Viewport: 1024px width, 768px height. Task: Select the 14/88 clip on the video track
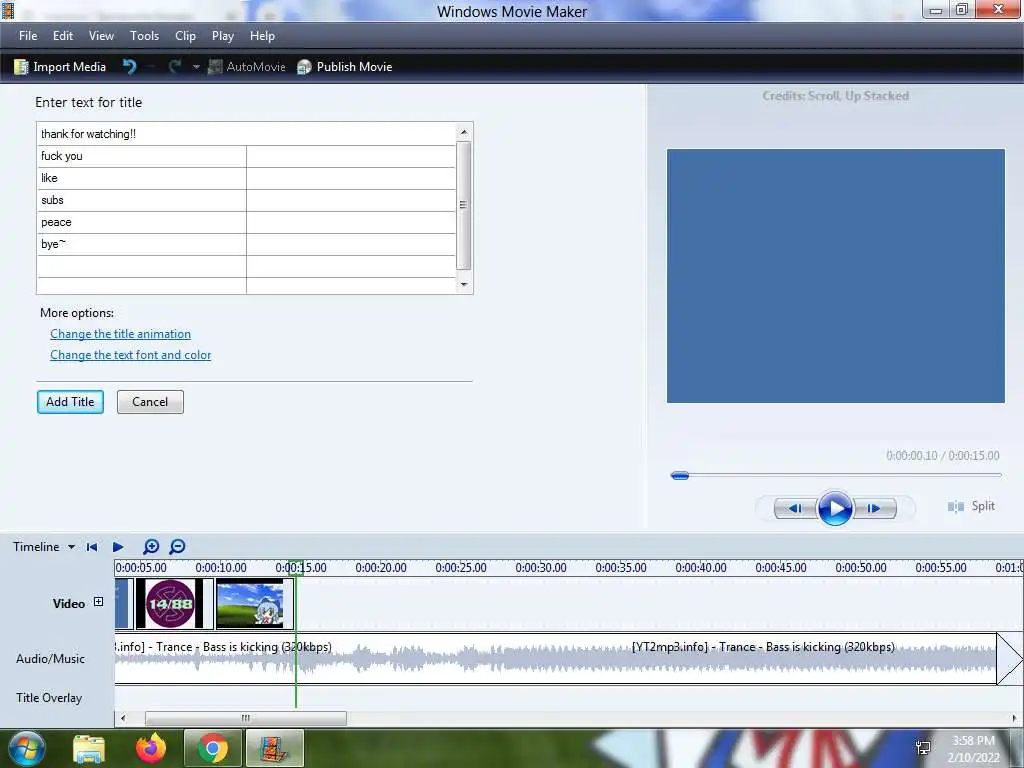coord(174,603)
